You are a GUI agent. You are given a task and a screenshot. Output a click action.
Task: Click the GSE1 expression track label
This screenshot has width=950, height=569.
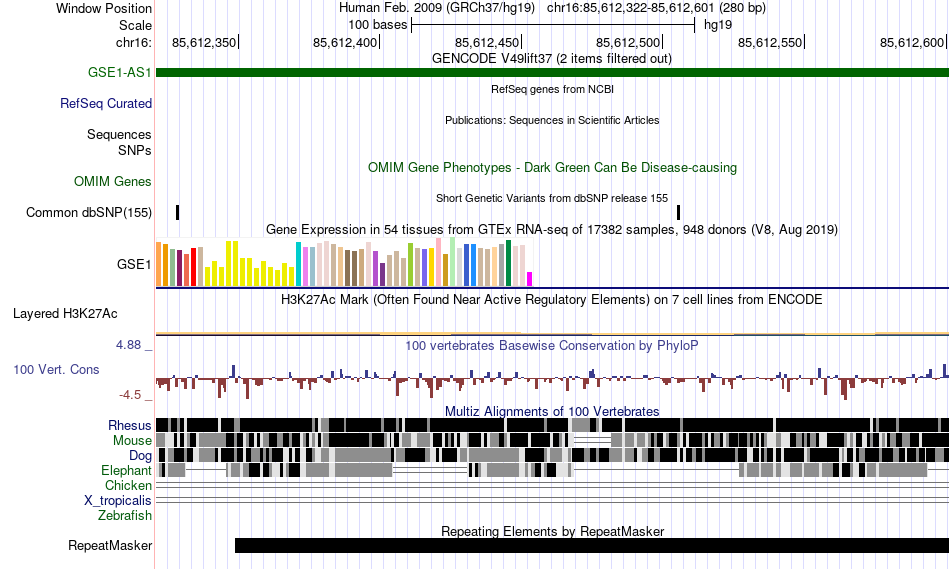tap(134, 264)
